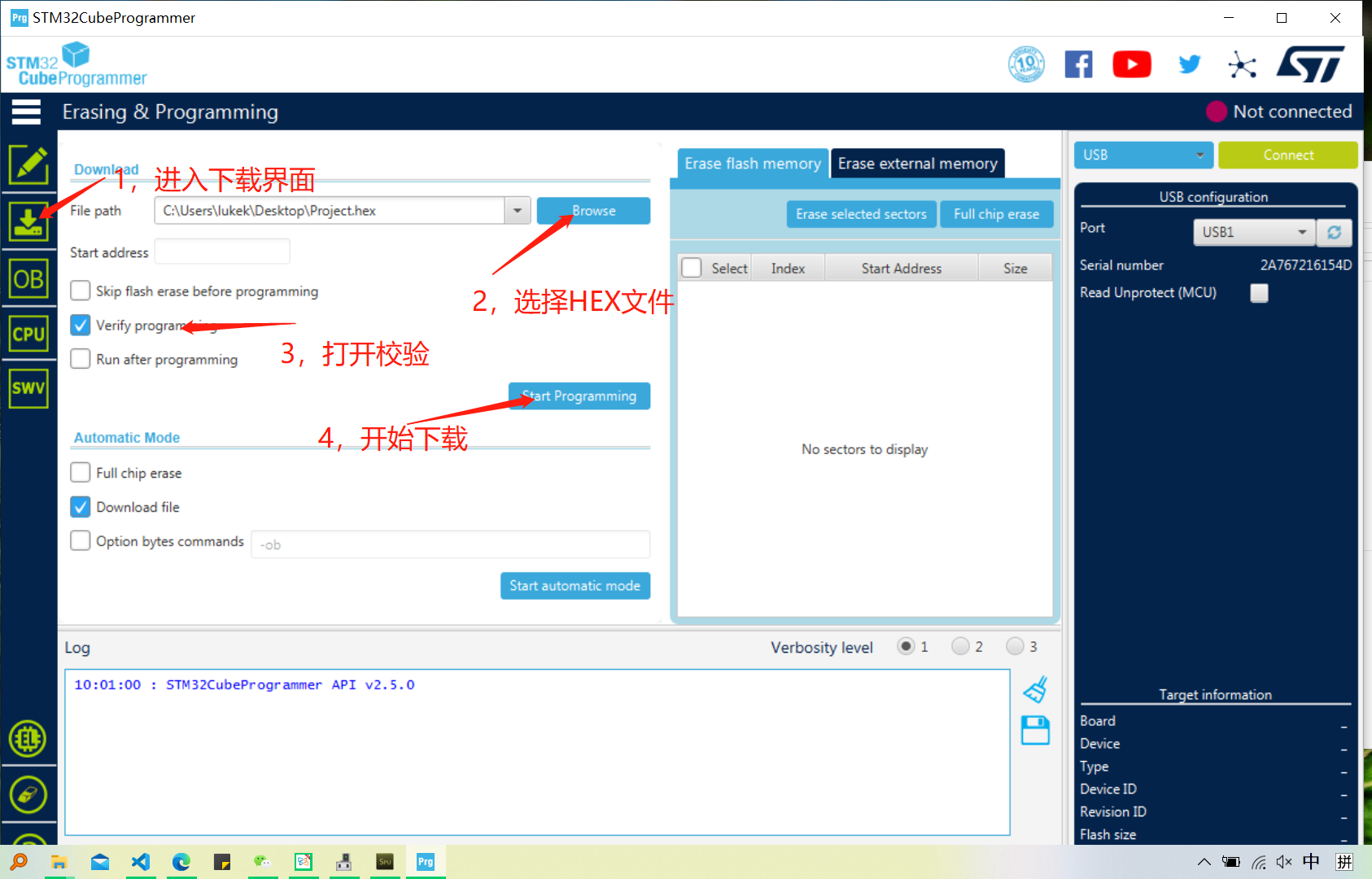Viewport: 1372px width, 879px height.
Task: Open the file path dropdown arrow
Action: [x=517, y=210]
